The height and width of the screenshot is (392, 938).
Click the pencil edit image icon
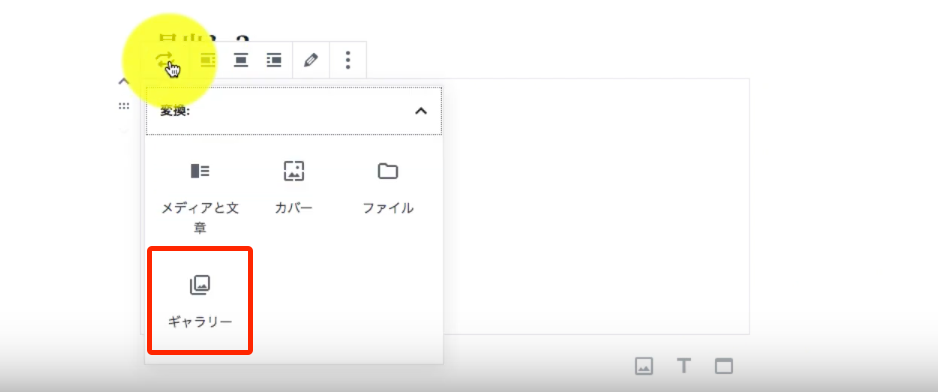tap(310, 60)
